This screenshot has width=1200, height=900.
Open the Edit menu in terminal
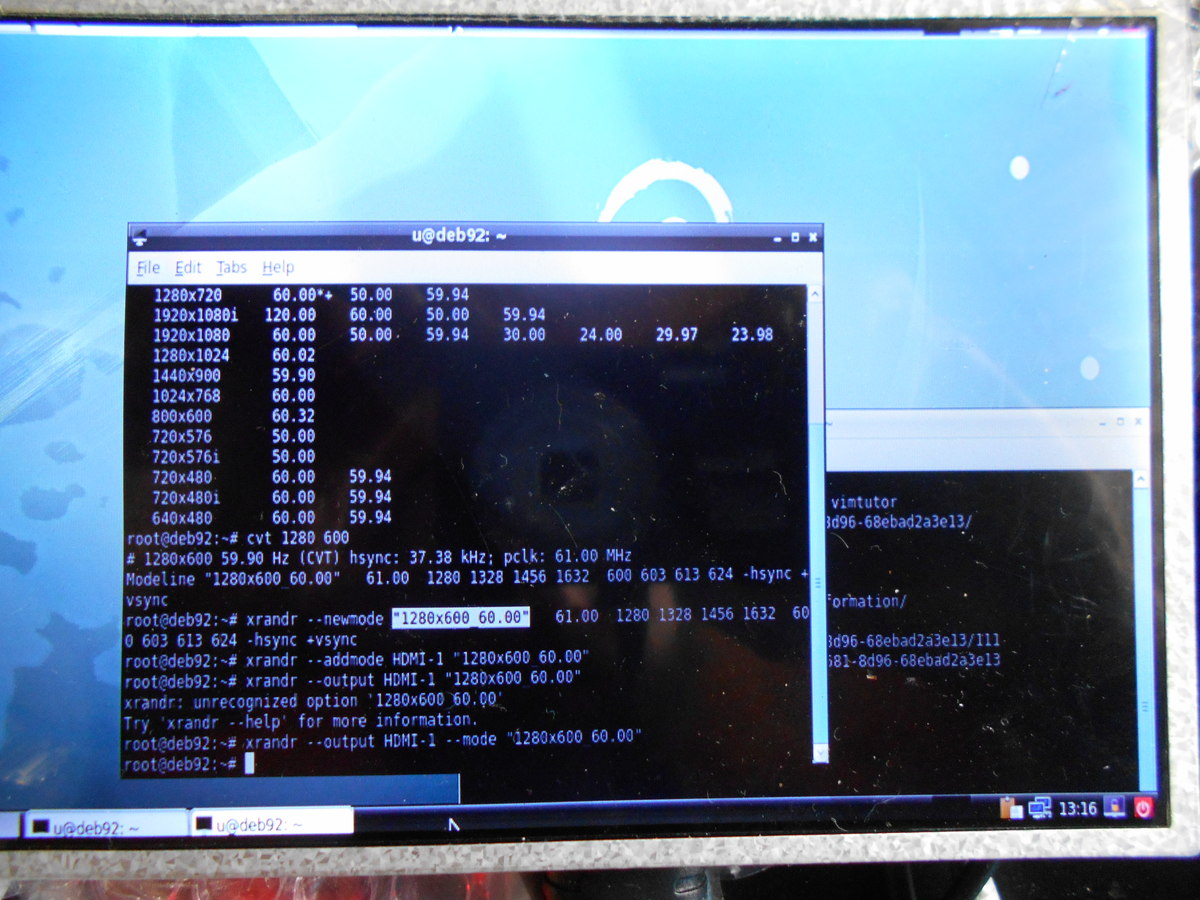(188, 268)
